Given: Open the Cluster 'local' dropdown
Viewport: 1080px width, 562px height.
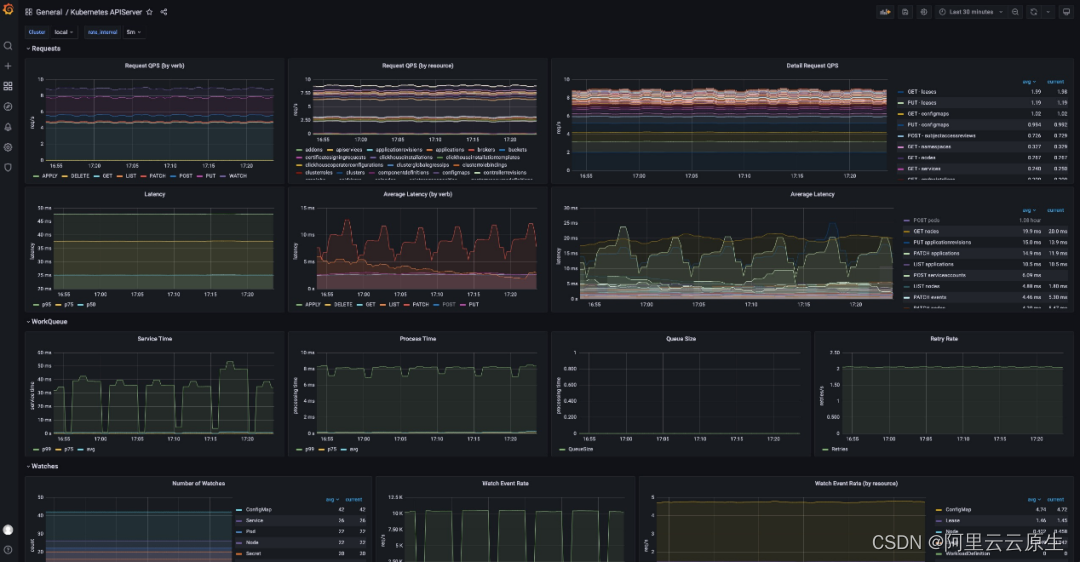Looking at the screenshot, I should (63, 32).
